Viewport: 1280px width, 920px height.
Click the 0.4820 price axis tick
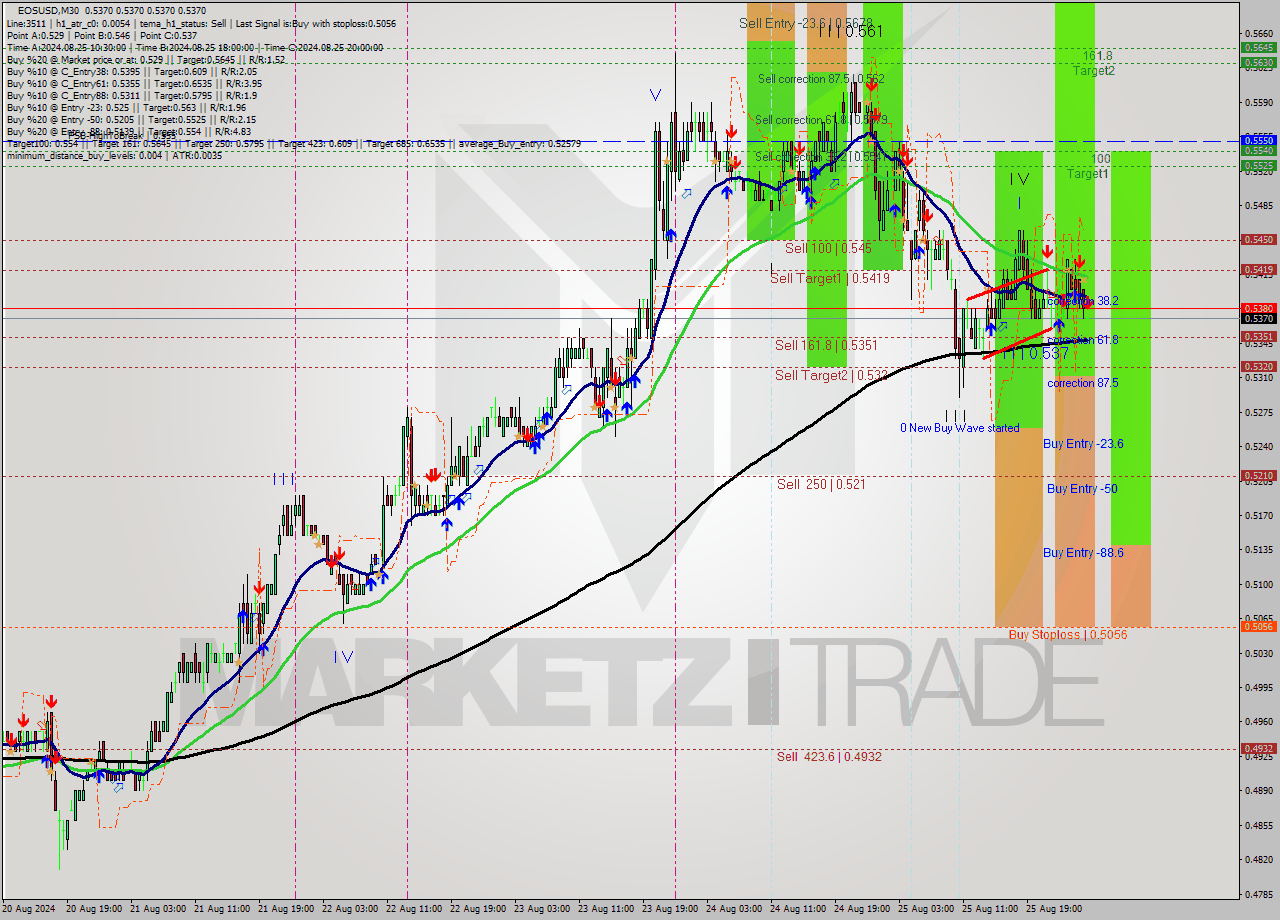pos(1259,859)
